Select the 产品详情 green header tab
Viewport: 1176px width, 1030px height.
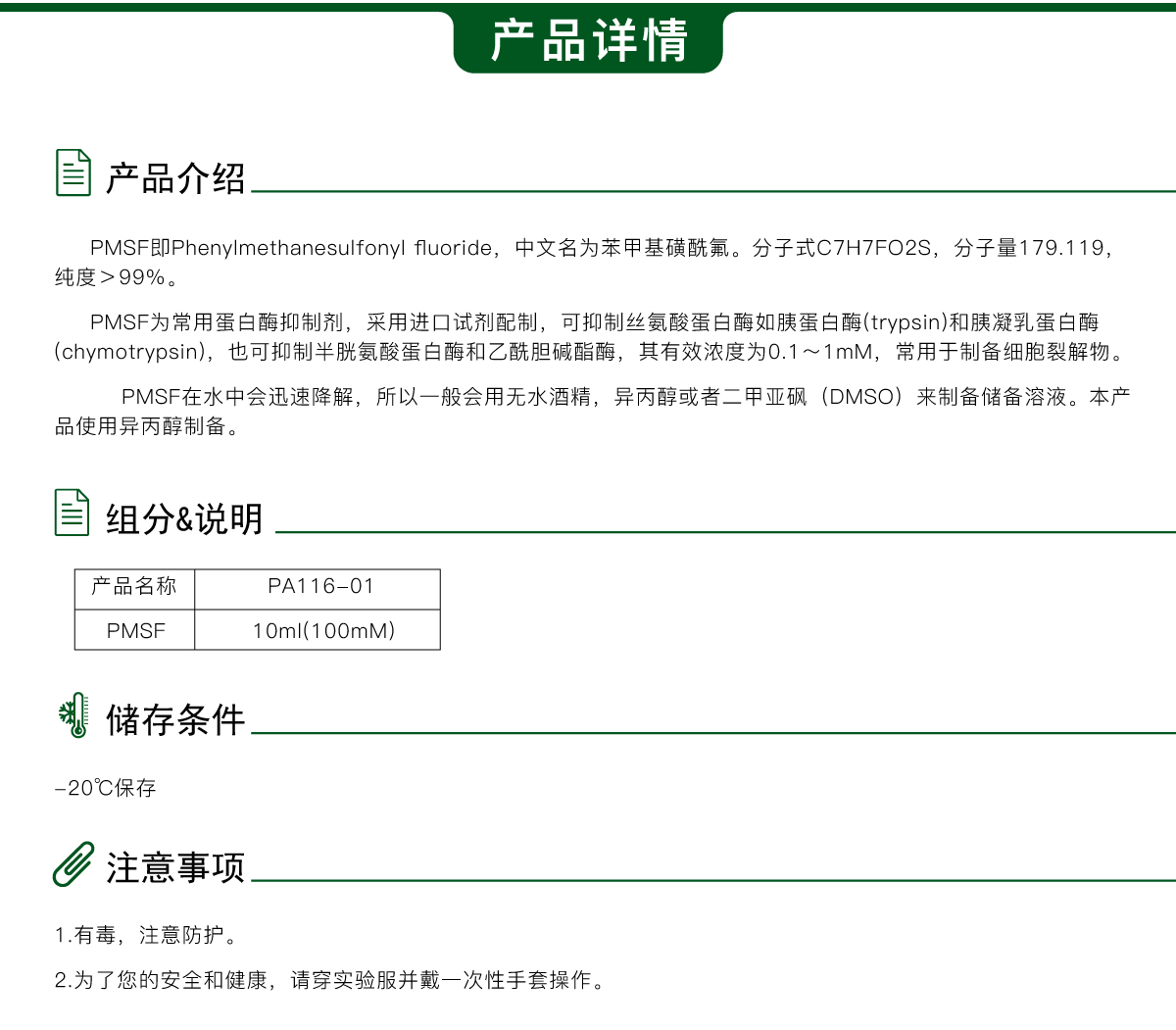[588, 41]
